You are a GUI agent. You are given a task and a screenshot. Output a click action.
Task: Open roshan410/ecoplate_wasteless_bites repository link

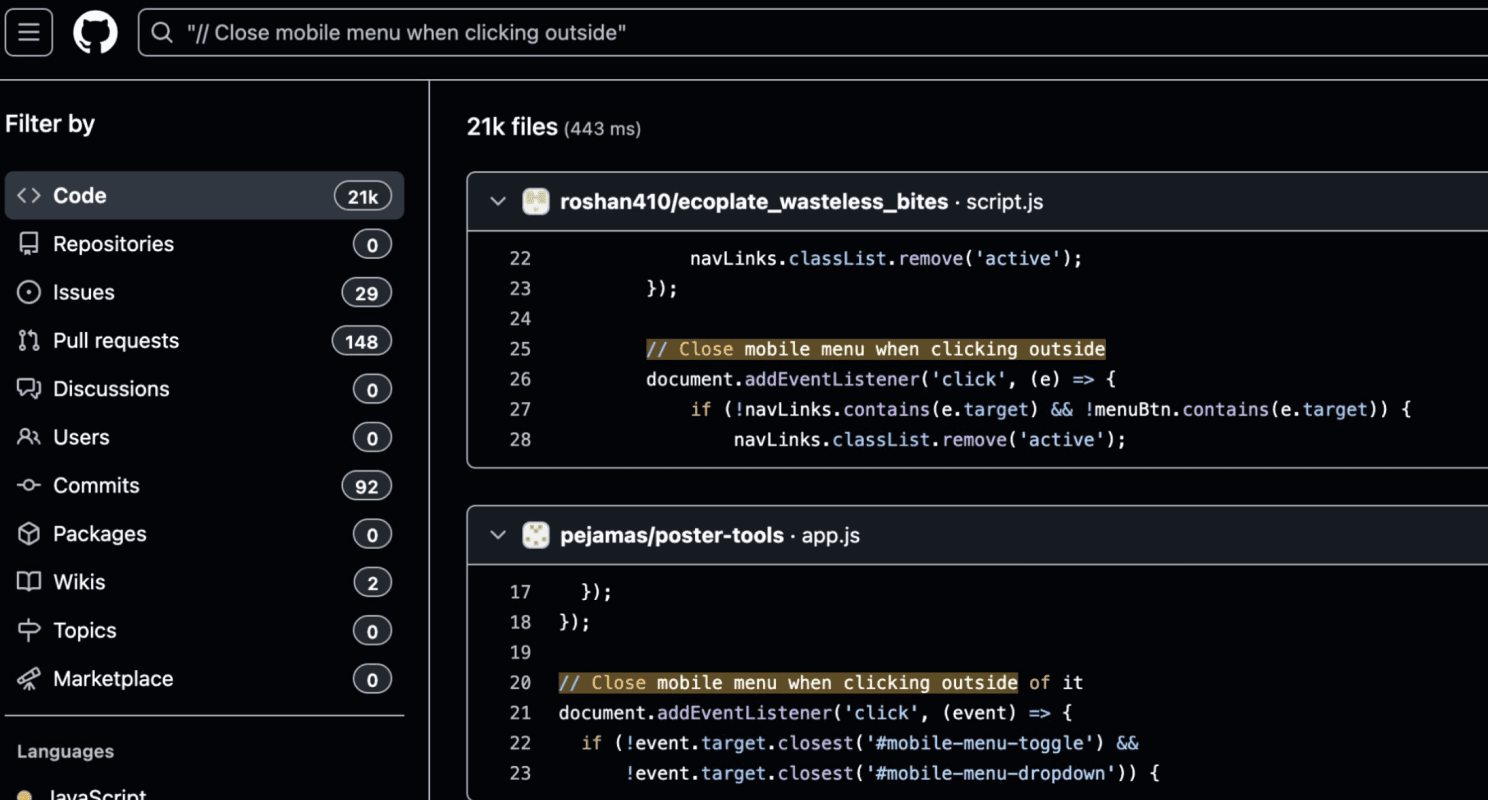pyautogui.click(x=754, y=202)
